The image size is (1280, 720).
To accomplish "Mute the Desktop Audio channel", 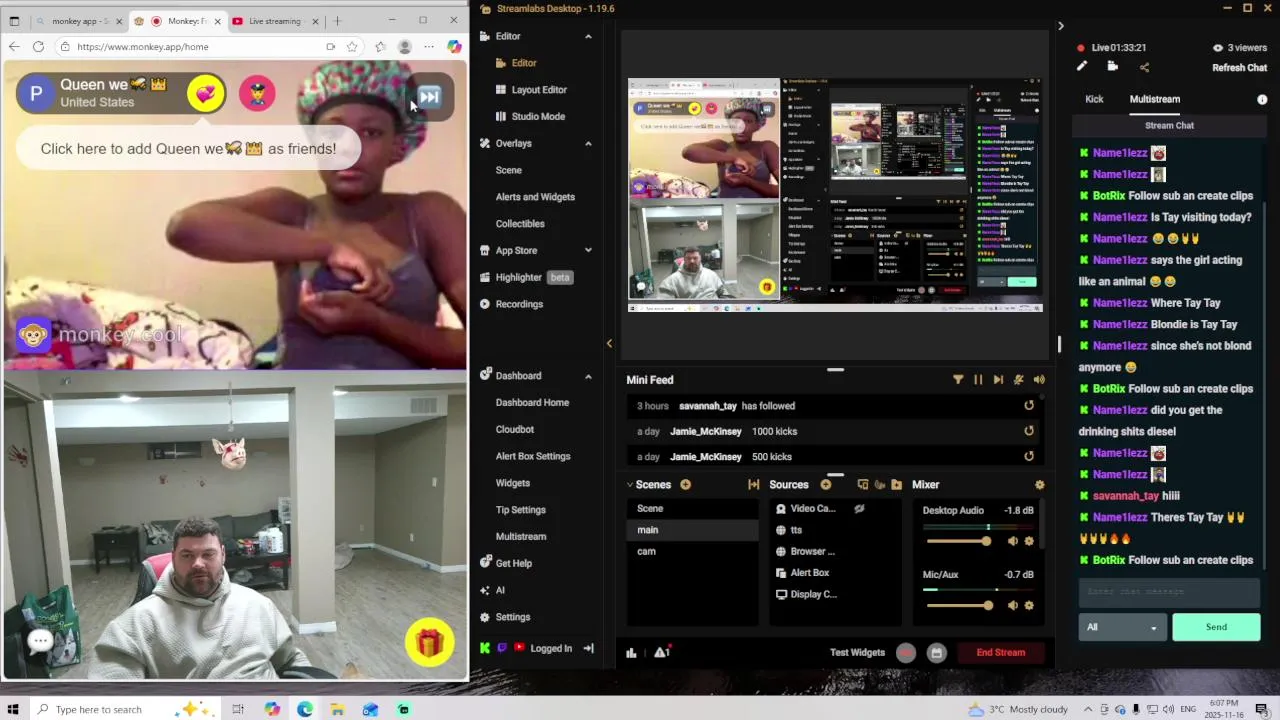I will click(1012, 541).
